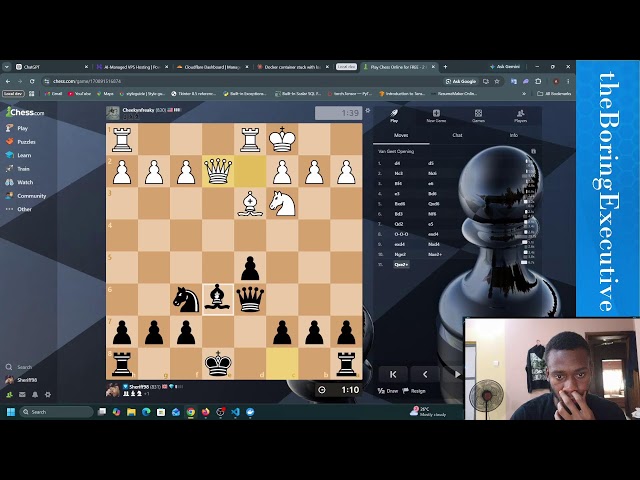Open ResumeMaker Online bookmark
The width and height of the screenshot is (640, 480).
coord(454,93)
